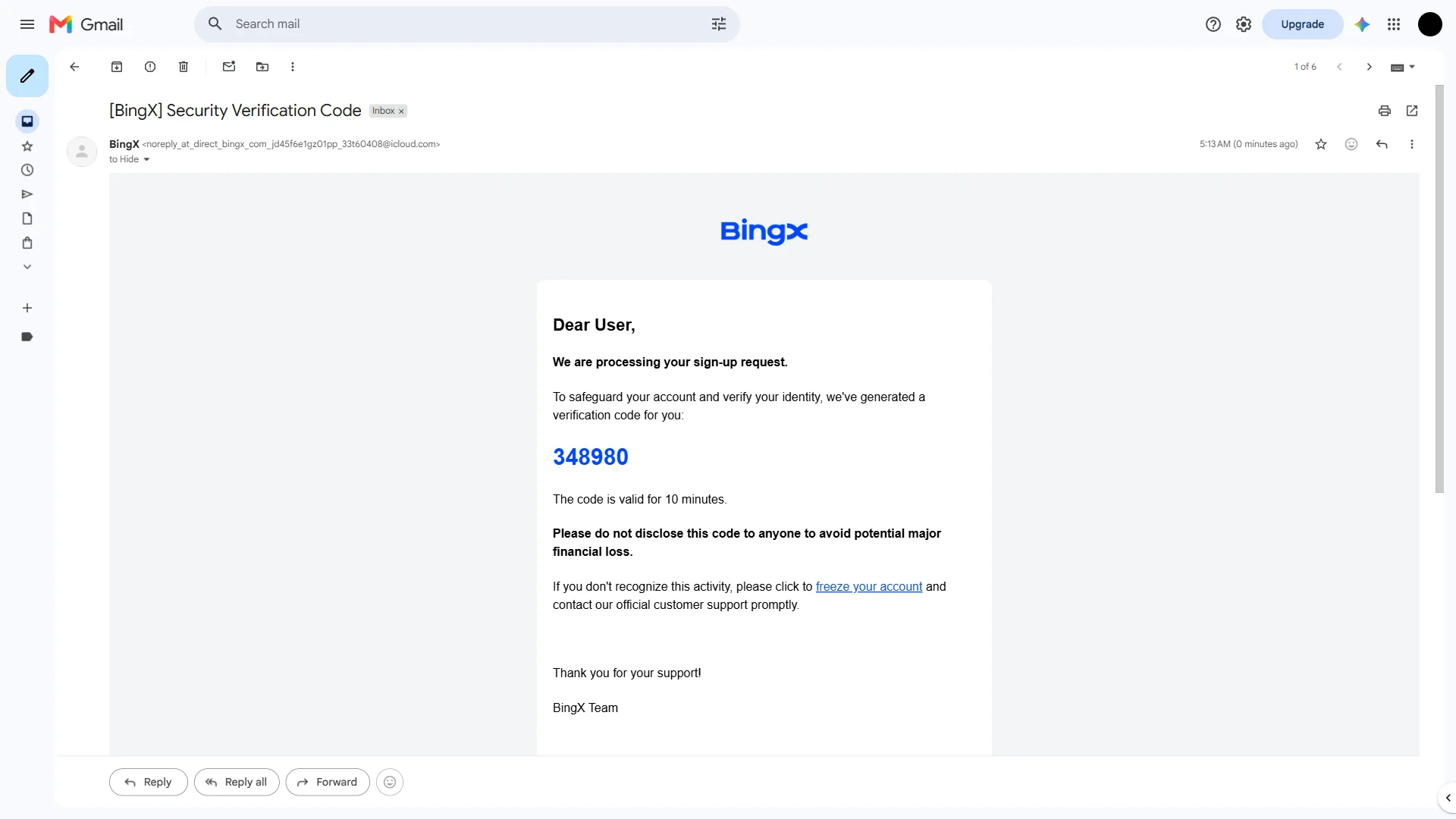Archive this email

tap(117, 67)
